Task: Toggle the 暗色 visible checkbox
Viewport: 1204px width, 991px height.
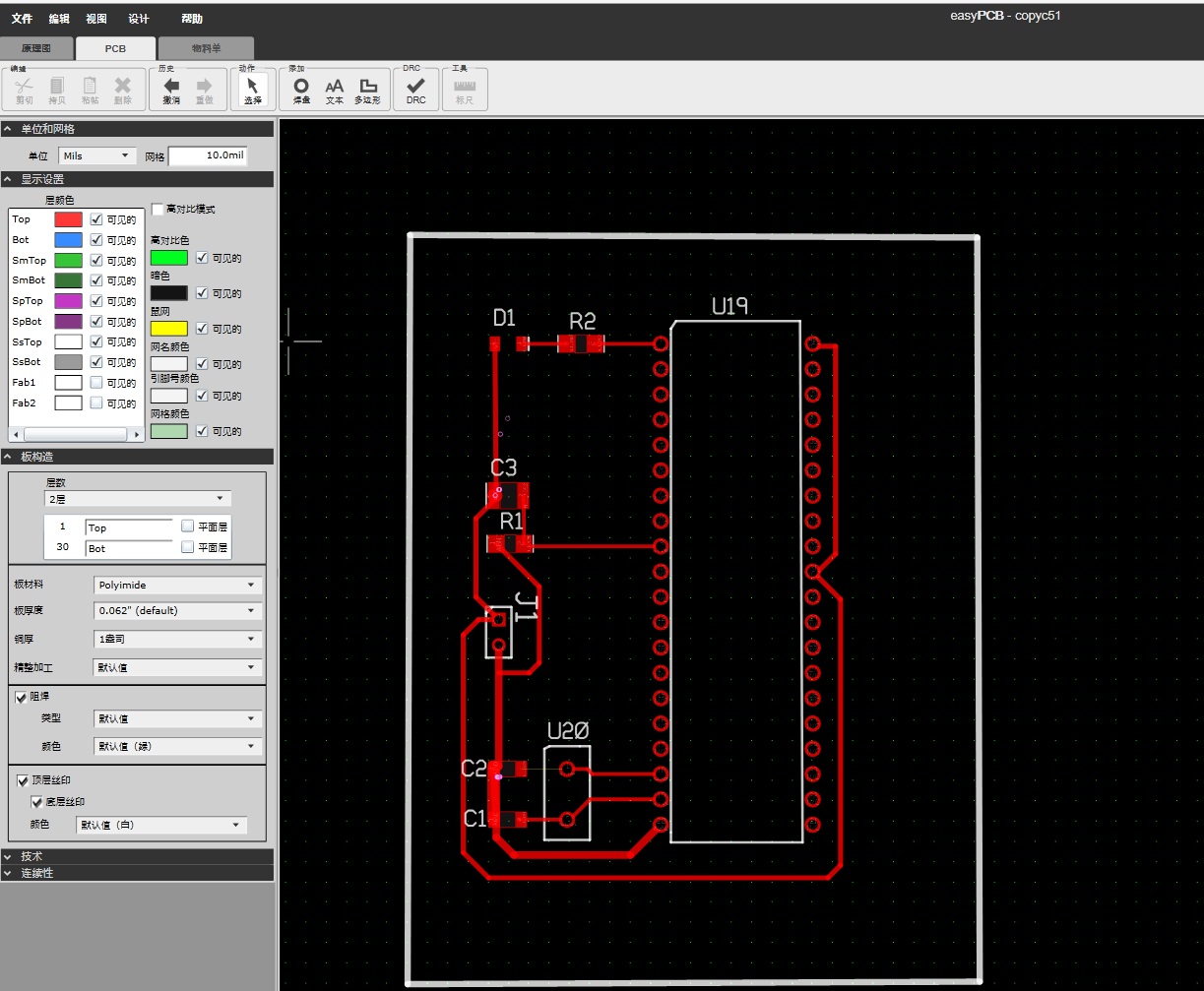Action: (x=202, y=293)
